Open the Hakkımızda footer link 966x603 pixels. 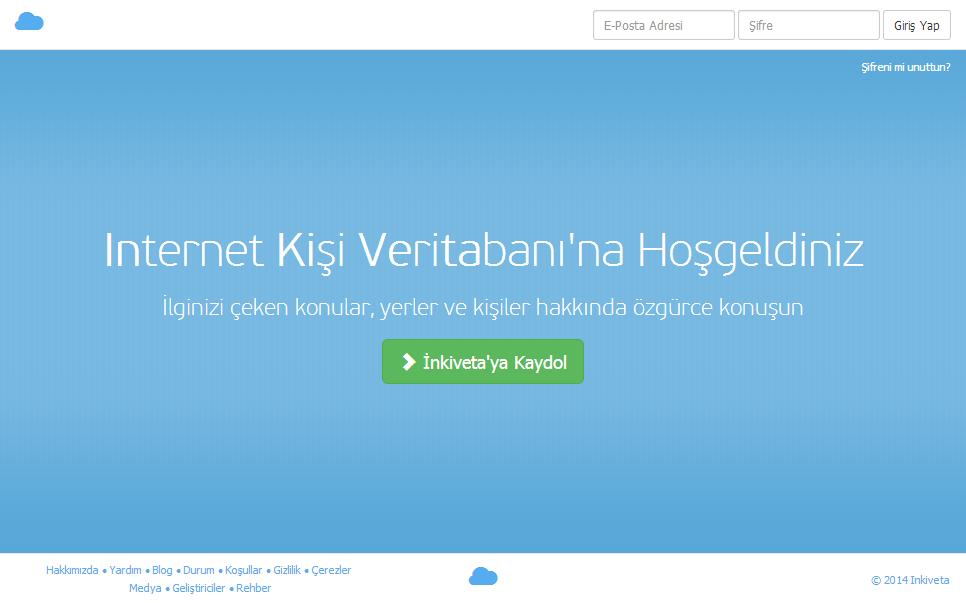tap(72, 570)
